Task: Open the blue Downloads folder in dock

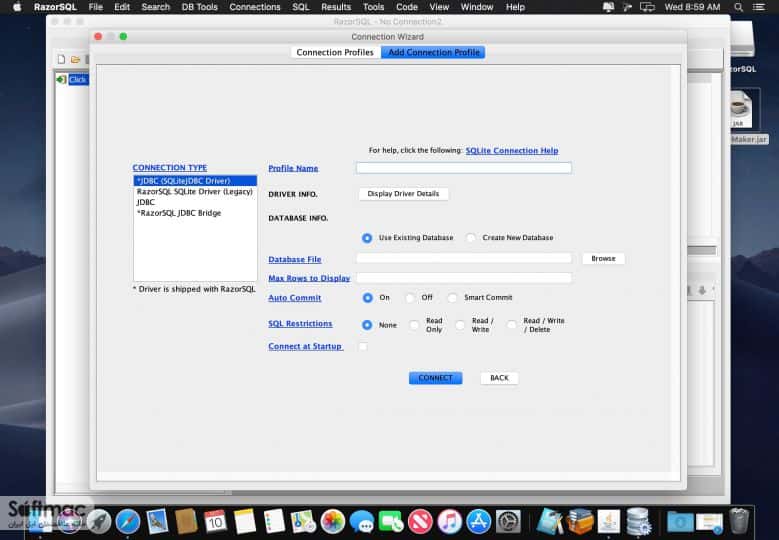Action: (x=680, y=522)
